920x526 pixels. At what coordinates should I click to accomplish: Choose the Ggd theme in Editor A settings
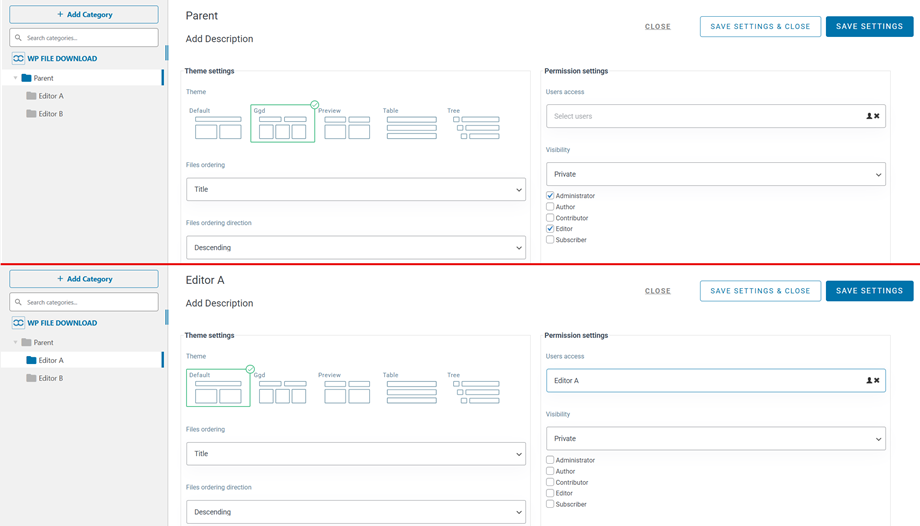pos(282,391)
